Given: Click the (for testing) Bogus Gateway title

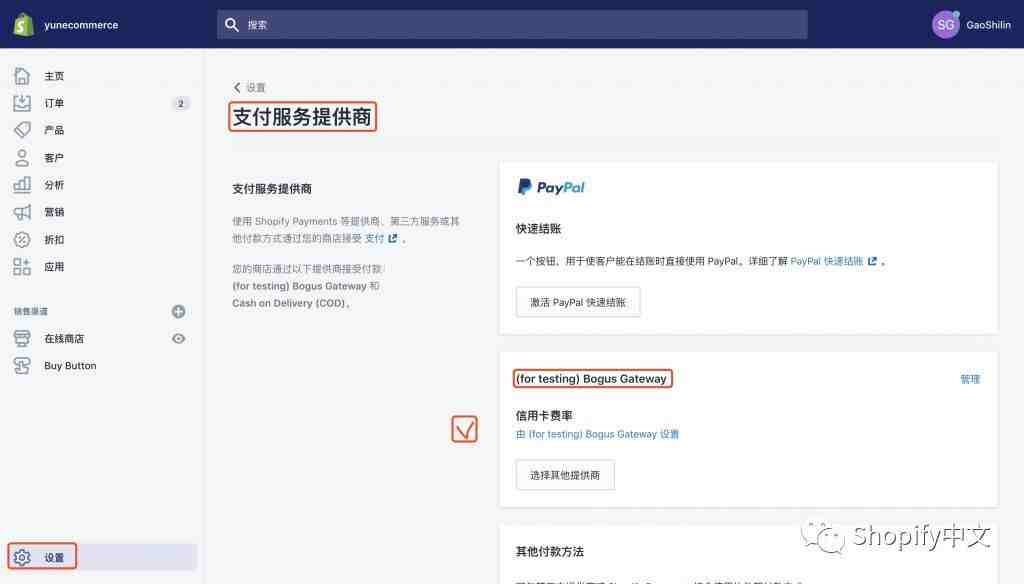Looking at the screenshot, I should pos(592,379).
